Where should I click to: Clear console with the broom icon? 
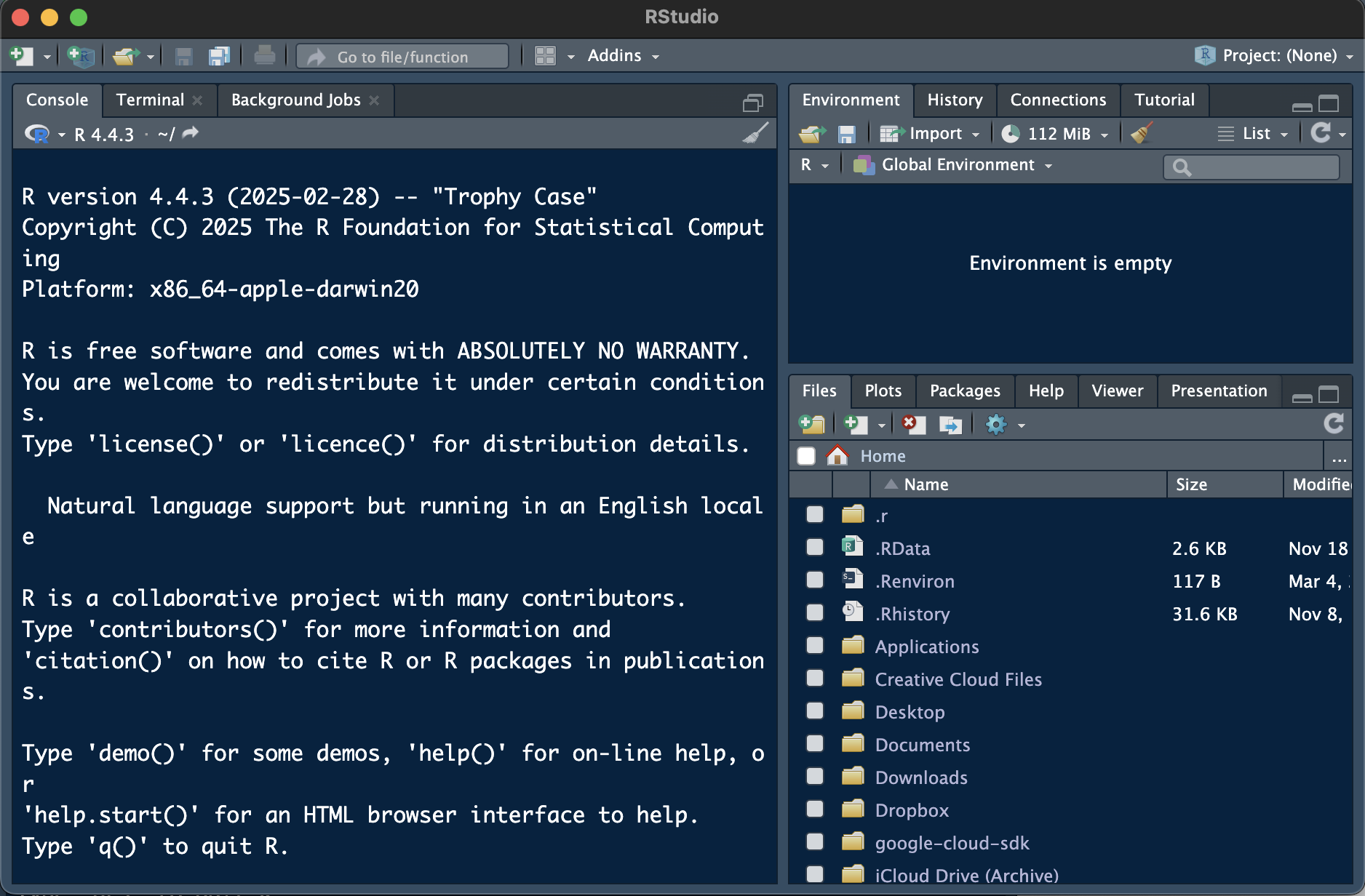pyautogui.click(x=755, y=134)
